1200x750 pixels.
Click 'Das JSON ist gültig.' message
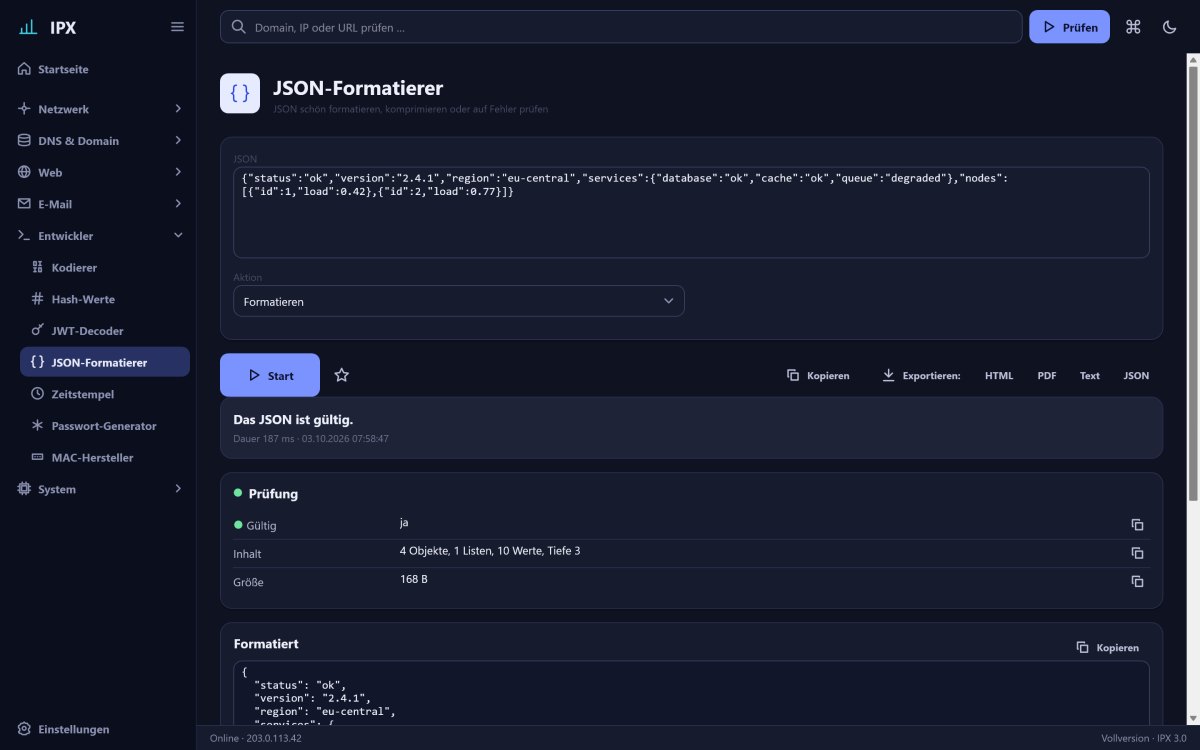[x=293, y=419]
